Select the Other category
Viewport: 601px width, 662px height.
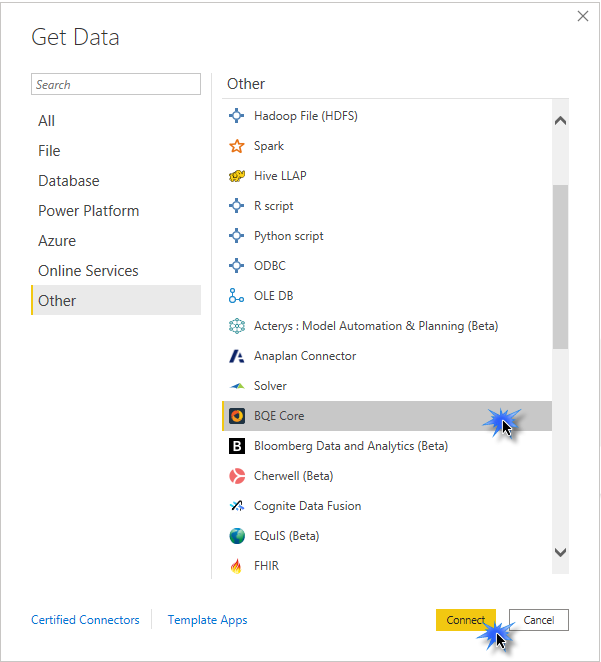(x=116, y=300)
